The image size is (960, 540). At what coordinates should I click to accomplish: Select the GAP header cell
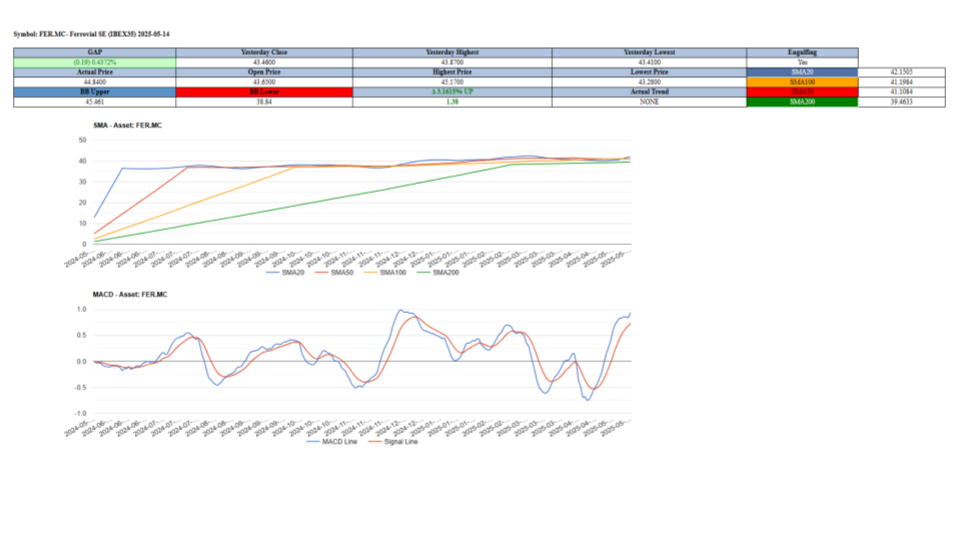pyautogui.click(x=94, y=52)
